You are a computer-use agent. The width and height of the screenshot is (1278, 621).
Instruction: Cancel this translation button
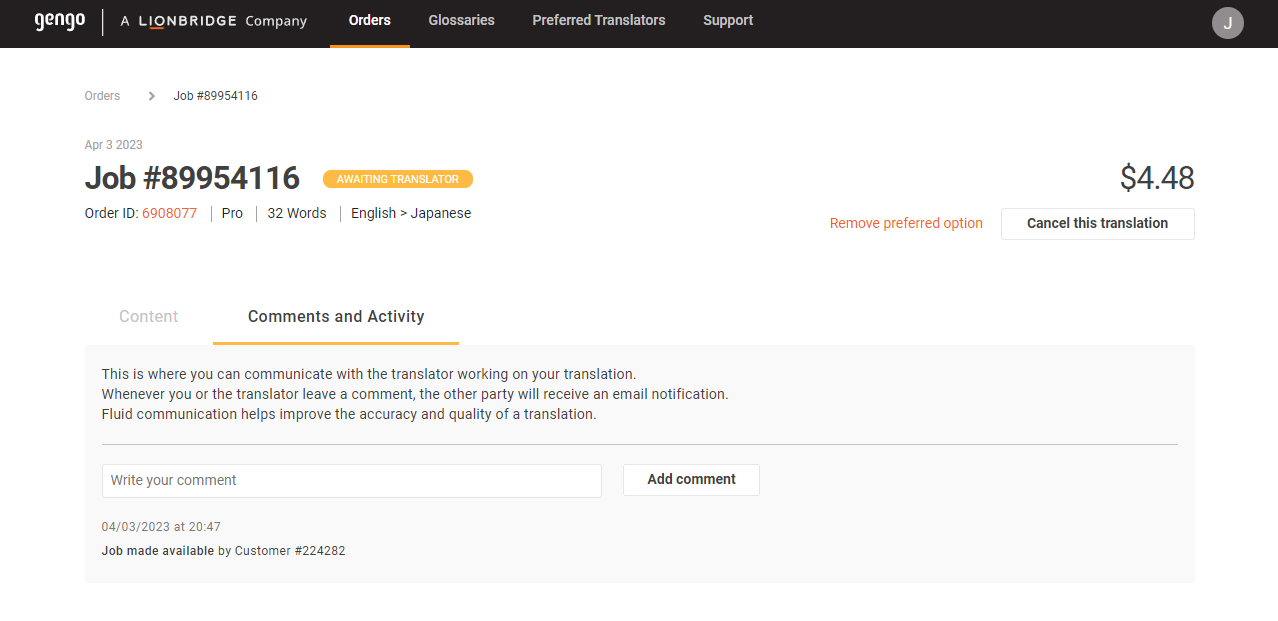(x=1097, y=224)
